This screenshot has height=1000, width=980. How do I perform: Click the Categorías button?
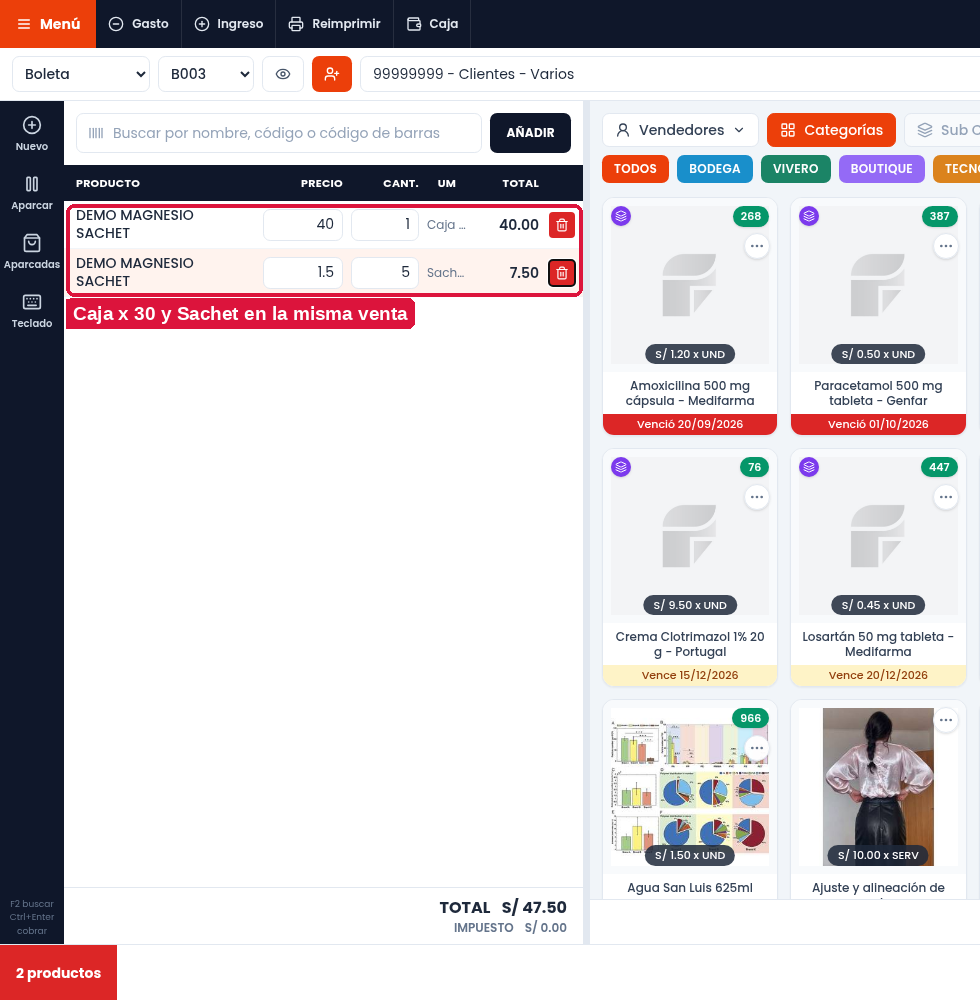pos(831,130)
